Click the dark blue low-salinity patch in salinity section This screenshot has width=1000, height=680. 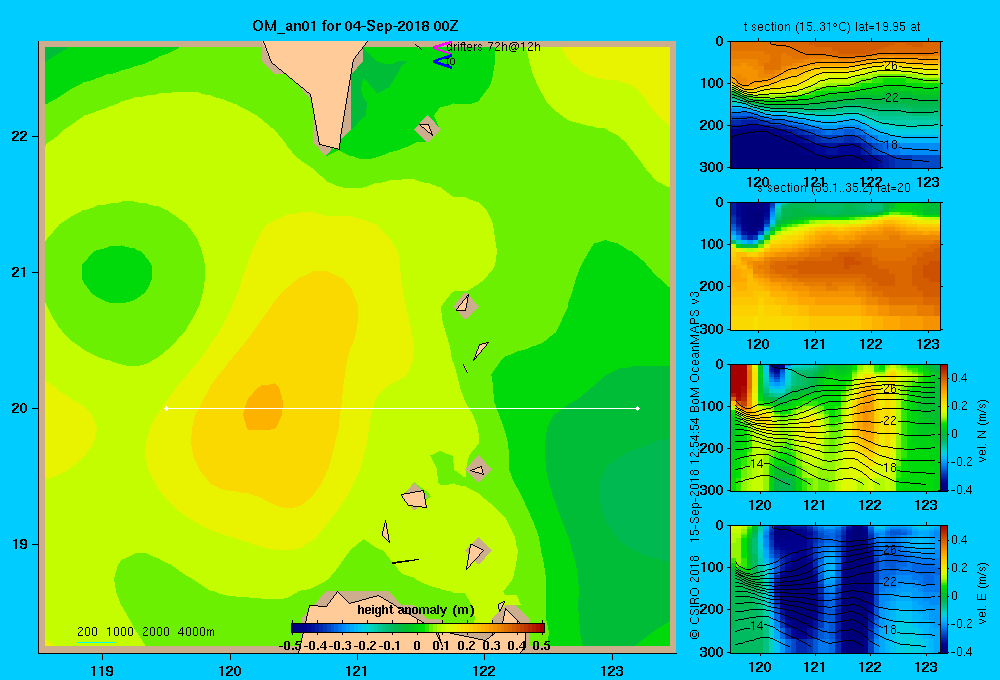click(x=752, y=221)
